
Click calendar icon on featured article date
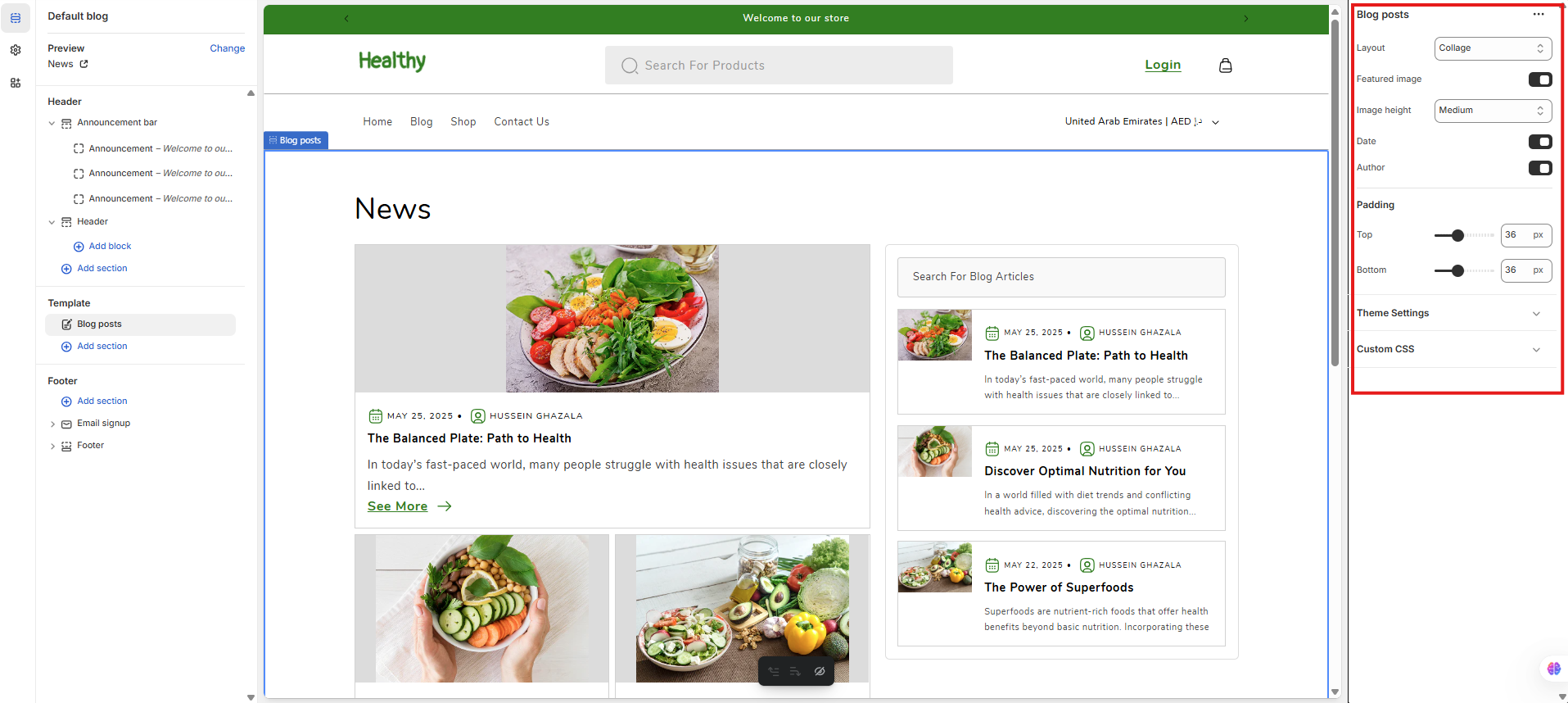point(375,416)
